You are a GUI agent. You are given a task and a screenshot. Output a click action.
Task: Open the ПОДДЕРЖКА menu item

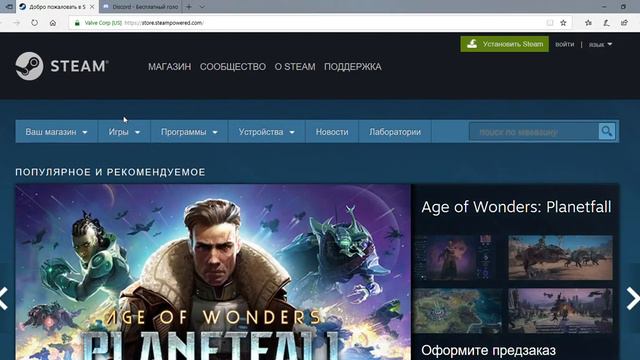(353, 67)
